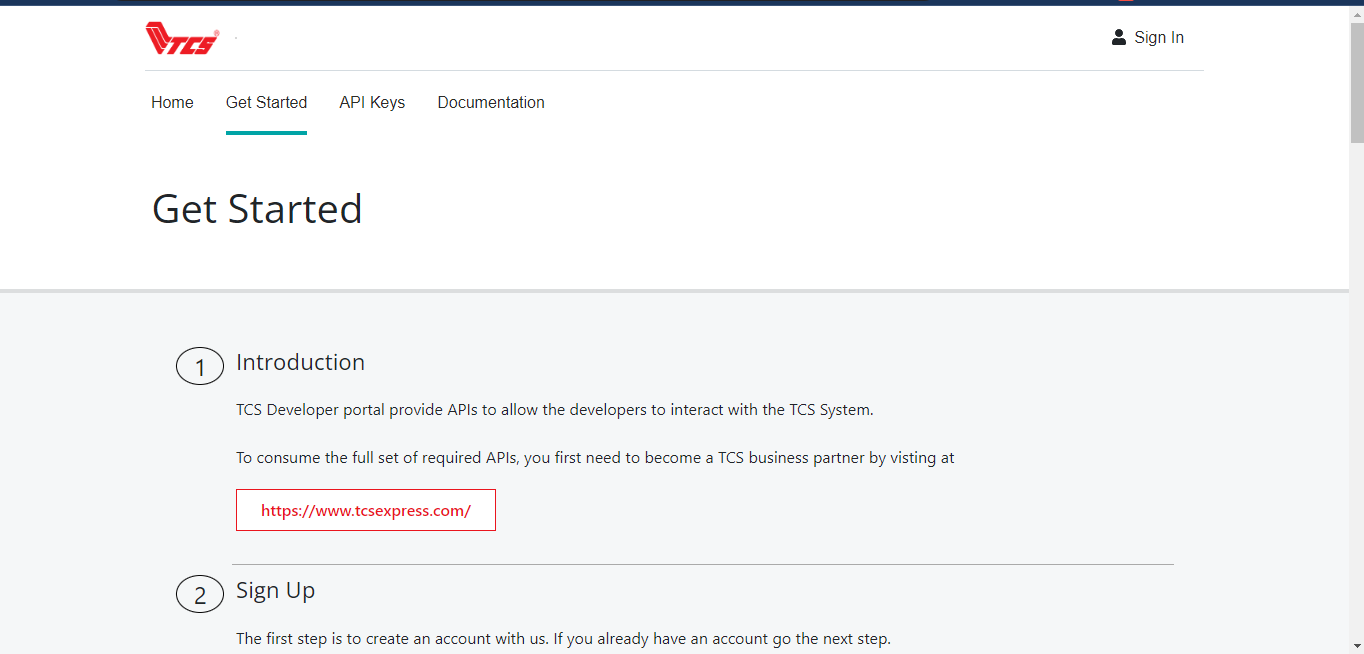This screenshot has height=654, width=1364.
Task: Click text 'The first step is to create an account'
Action: coord(391,638)
